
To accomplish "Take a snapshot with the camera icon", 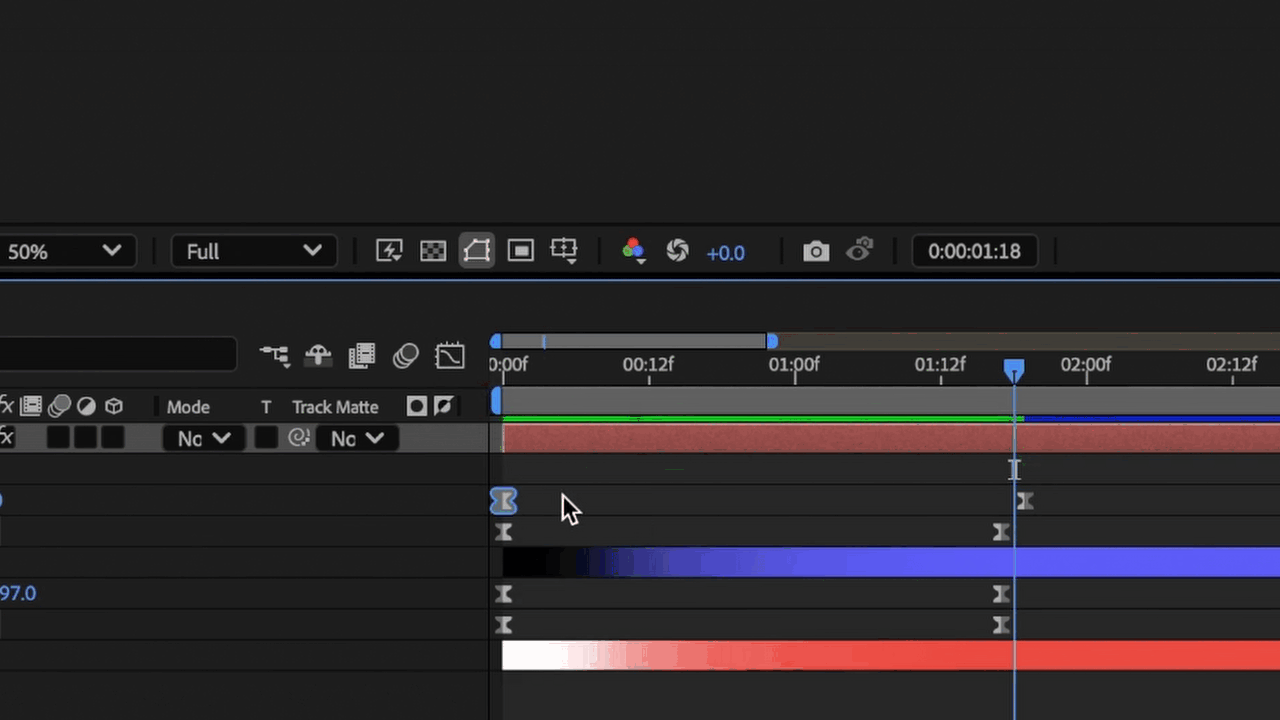I will click(816, 251).
